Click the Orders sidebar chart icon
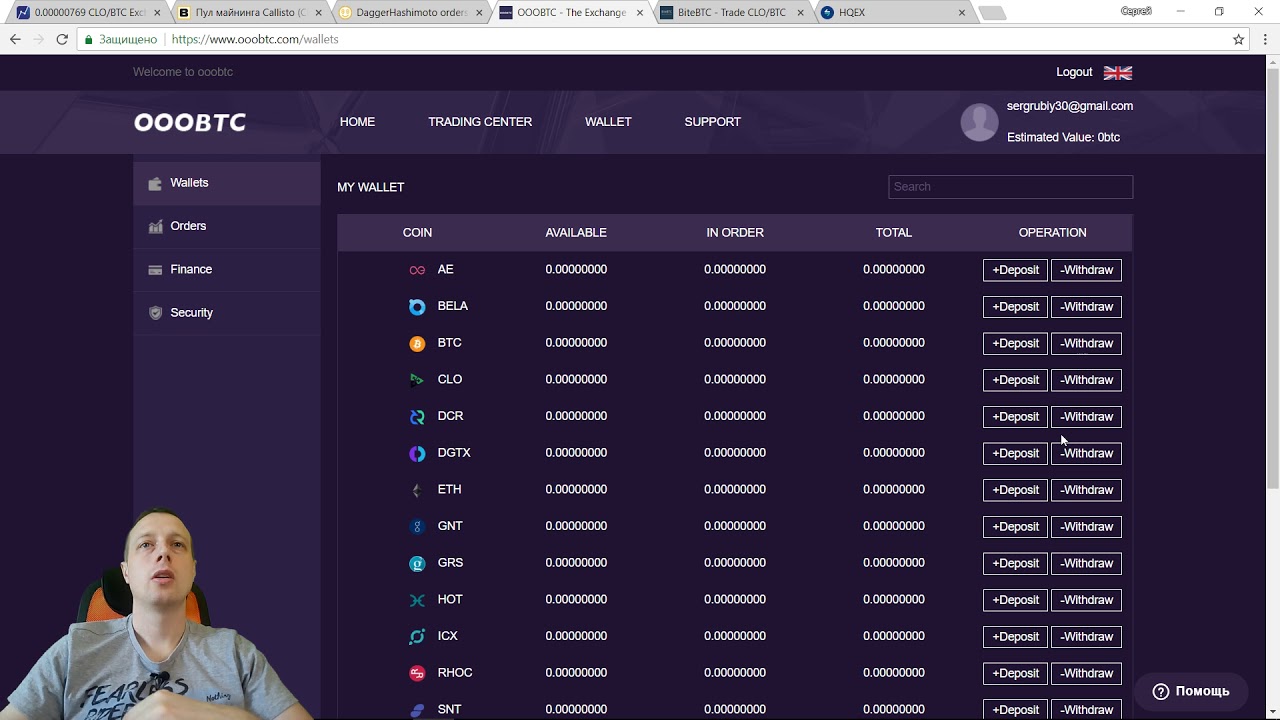The height and width of the screenshot is (720, 1280). 155,227
